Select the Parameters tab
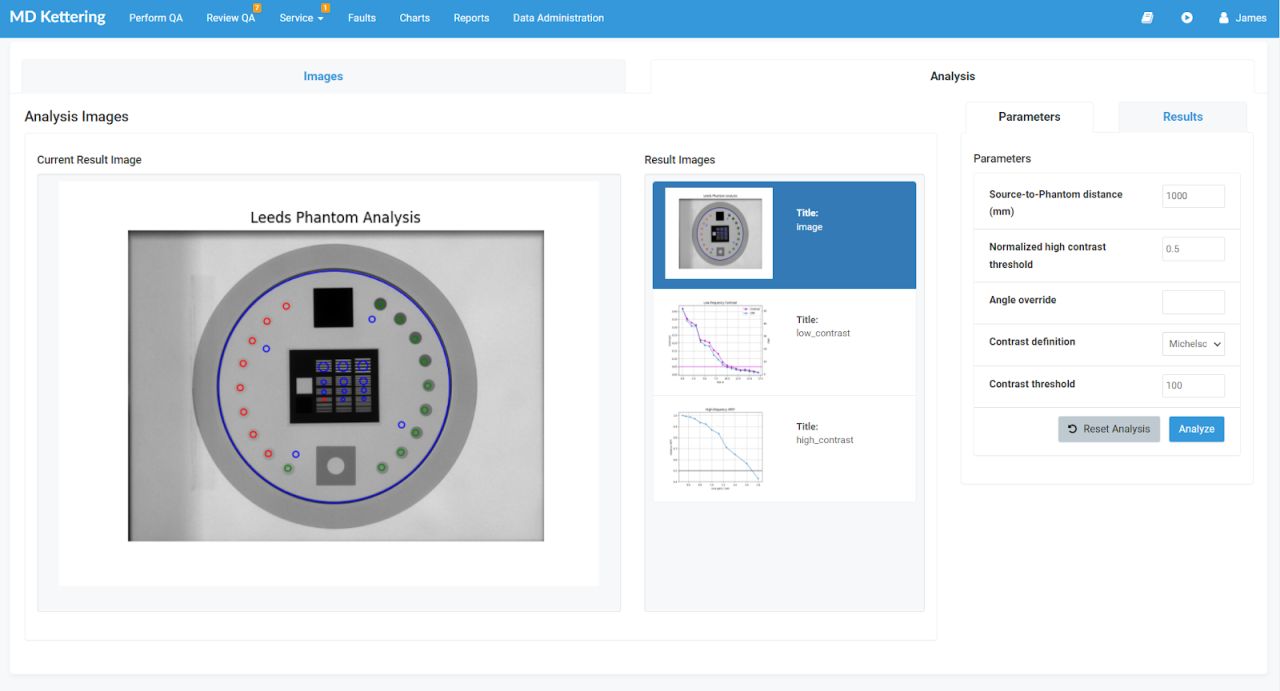Screen dimensions: 1280x691 pos(1029,117)
